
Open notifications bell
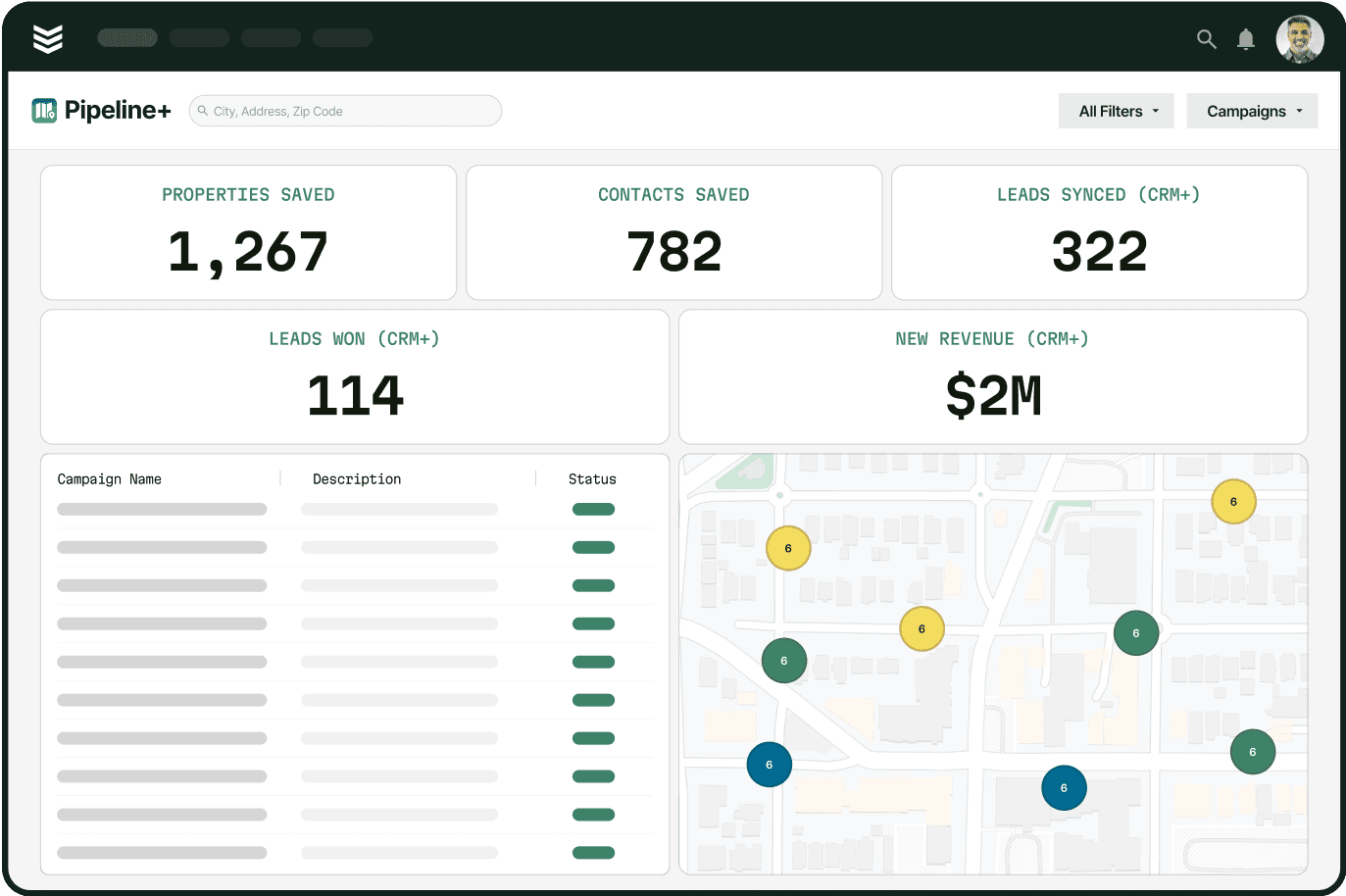tap(1245, 39)
